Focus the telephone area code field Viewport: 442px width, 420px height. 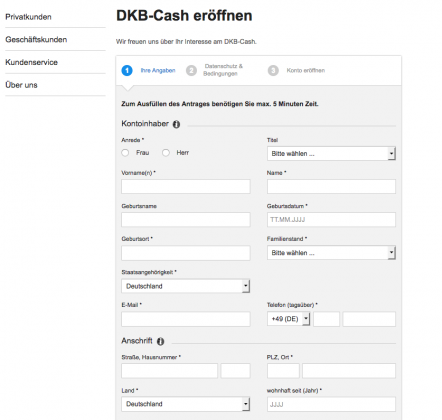pos(327,319)
